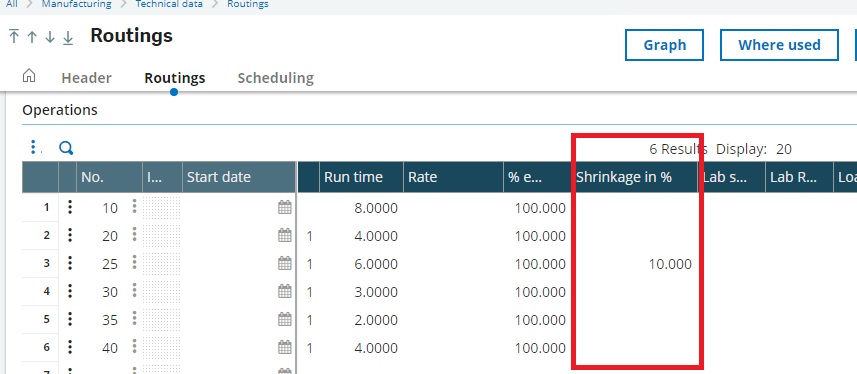
Task: Open the Graph button
Action: [664, 45]
